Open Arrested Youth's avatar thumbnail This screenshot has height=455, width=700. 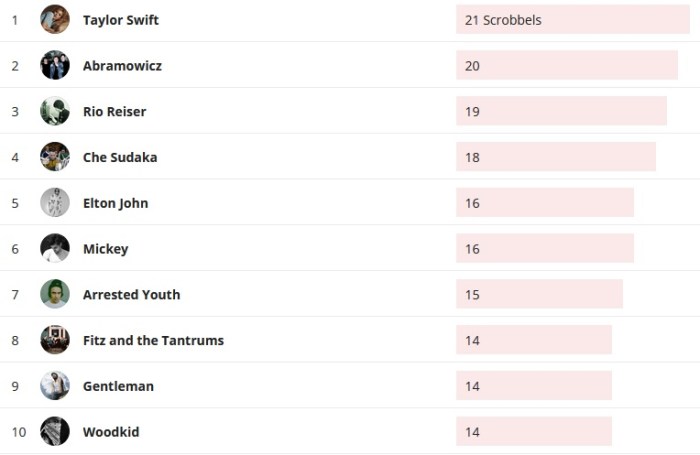55,294
